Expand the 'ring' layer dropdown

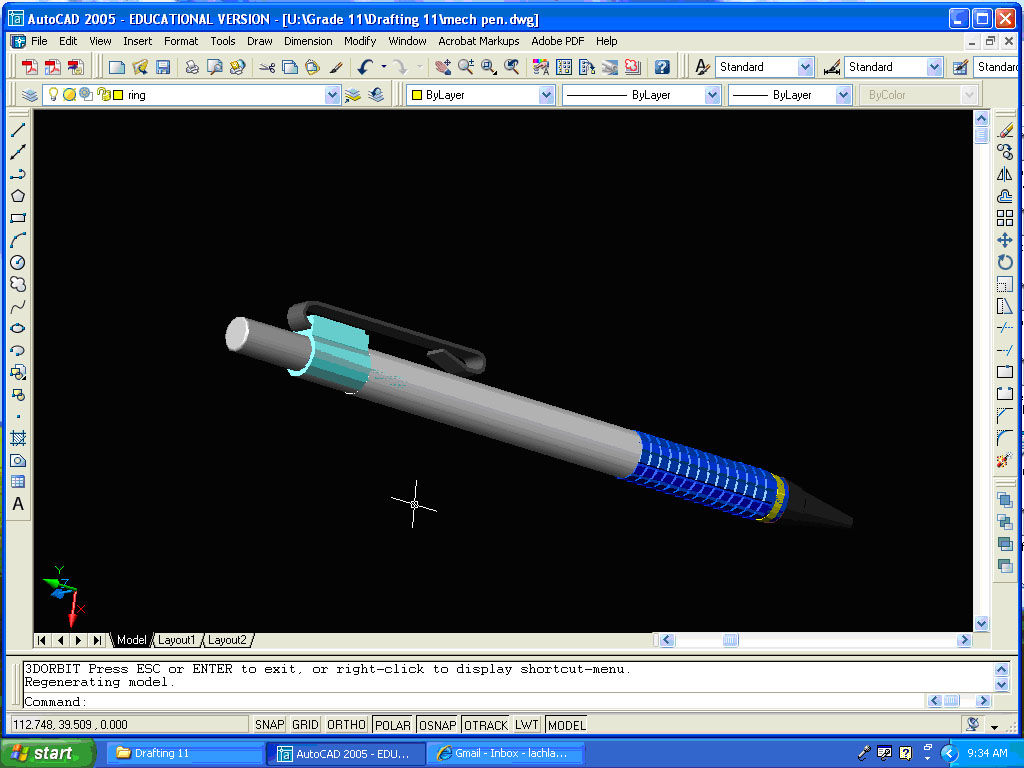click(333, 95)
